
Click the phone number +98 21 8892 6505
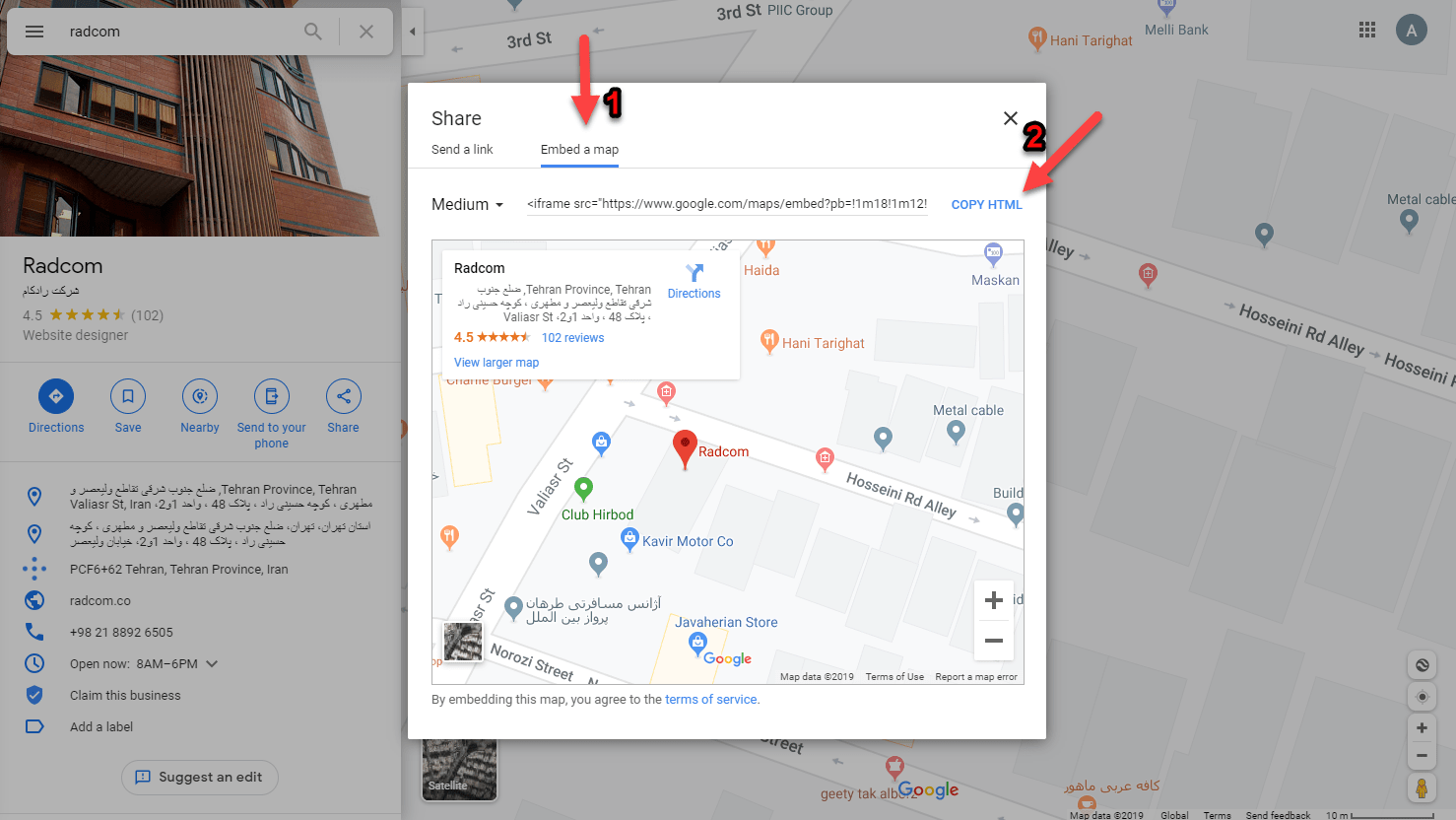point(121,632)
